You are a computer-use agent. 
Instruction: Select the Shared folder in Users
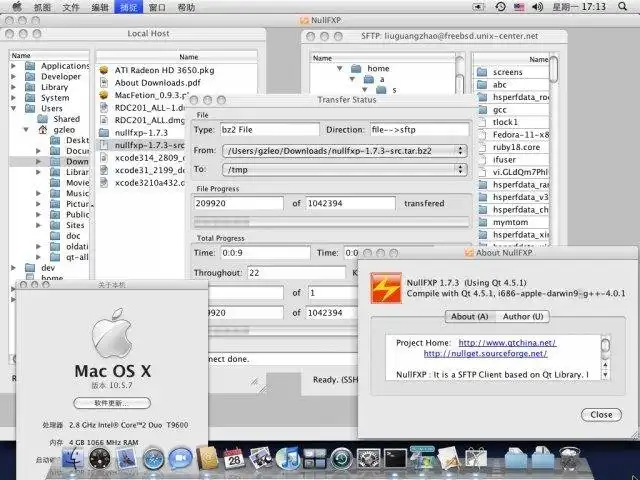tap(66, 119)
